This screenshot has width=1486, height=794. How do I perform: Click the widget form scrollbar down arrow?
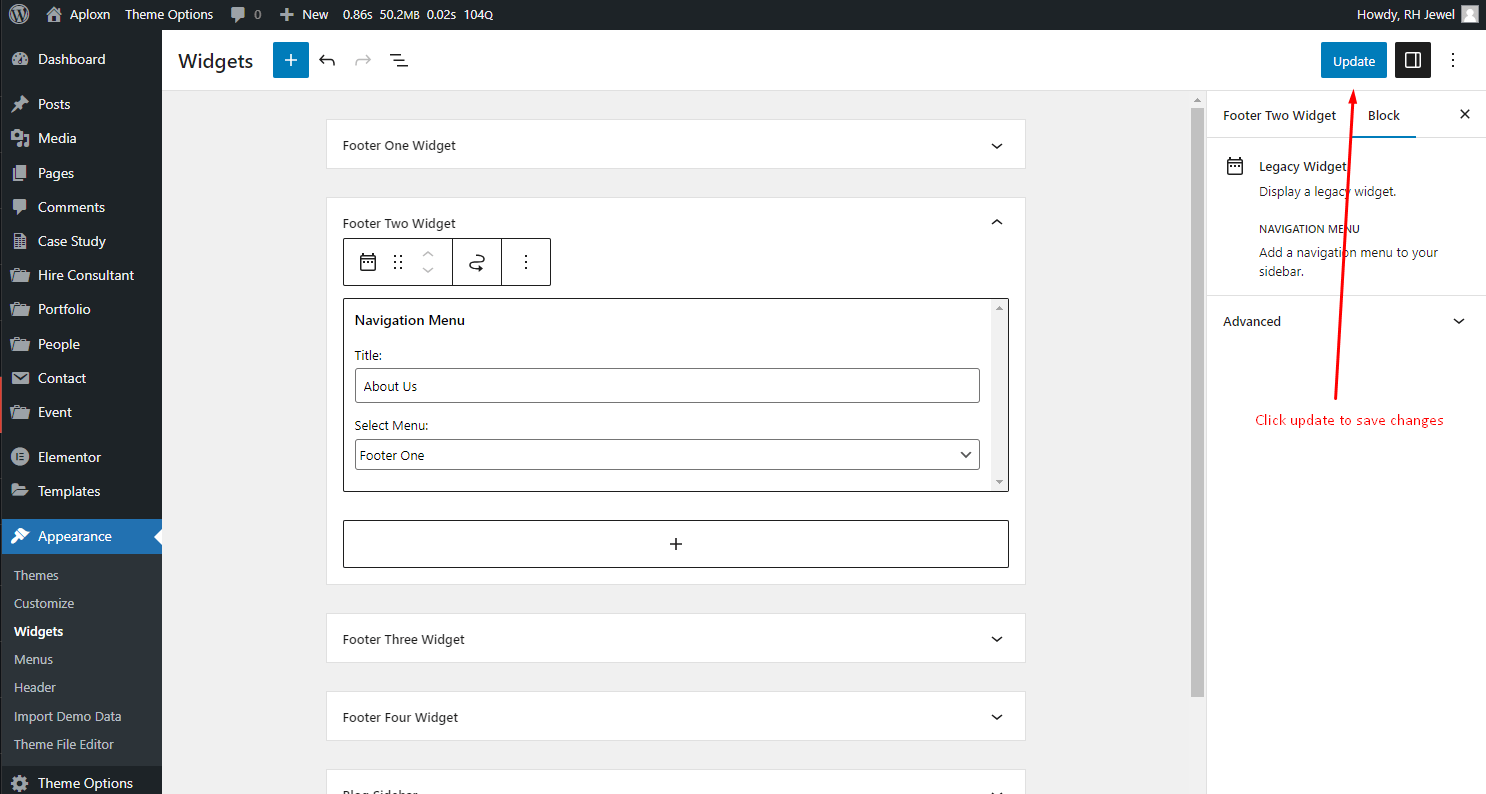(x=1000, y=482)
